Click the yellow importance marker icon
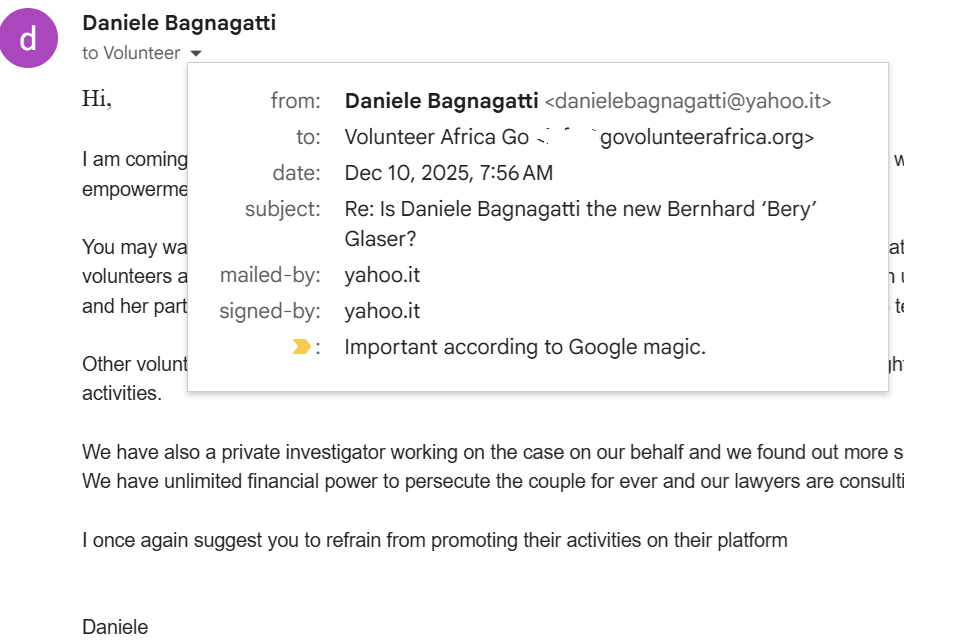Screen dimensions: 960x643 click(301, 347)
